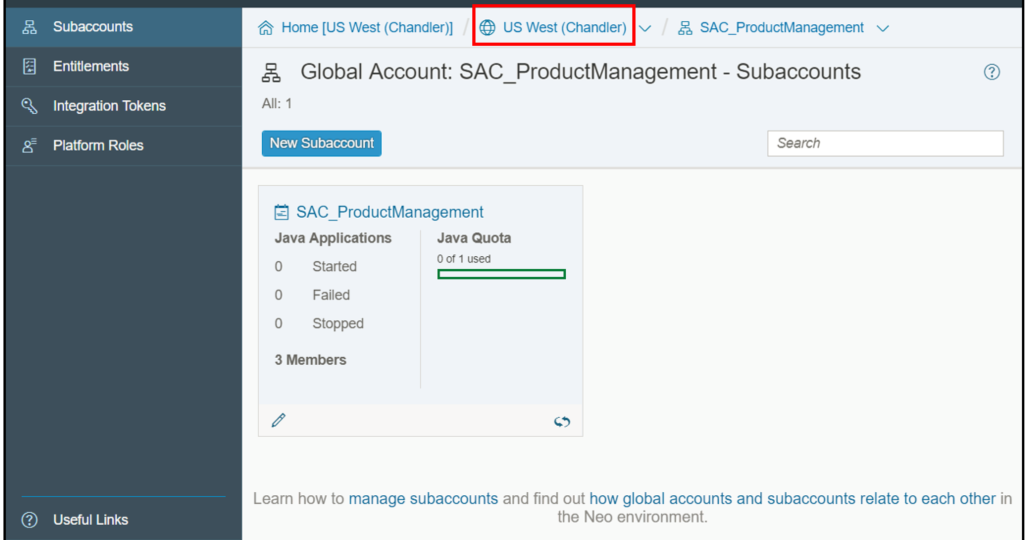Click the Home breadcrumb house icon
The image size is (1028, 540).
tap(266, 28)
